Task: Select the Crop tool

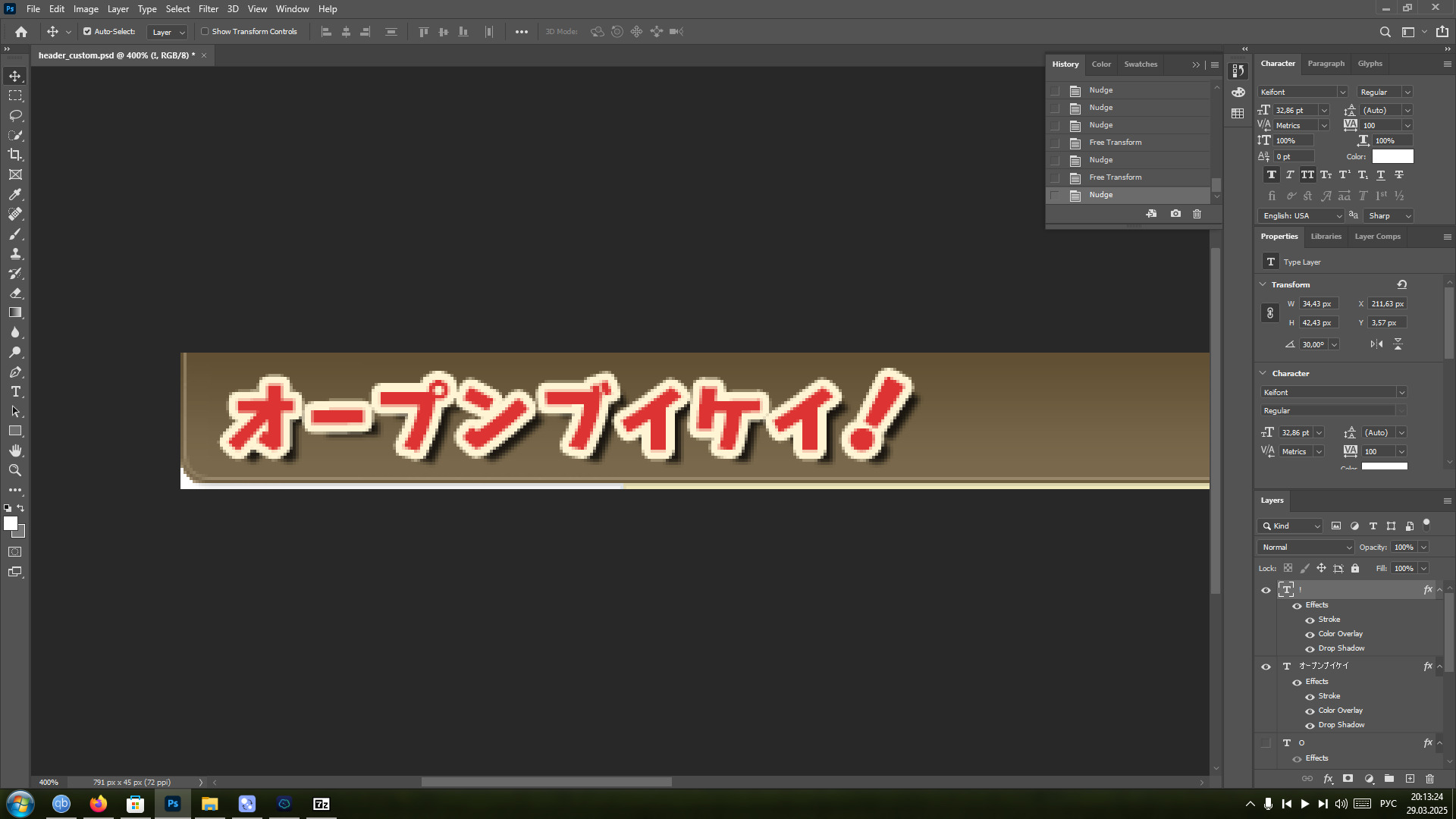Action: [15, 155]
